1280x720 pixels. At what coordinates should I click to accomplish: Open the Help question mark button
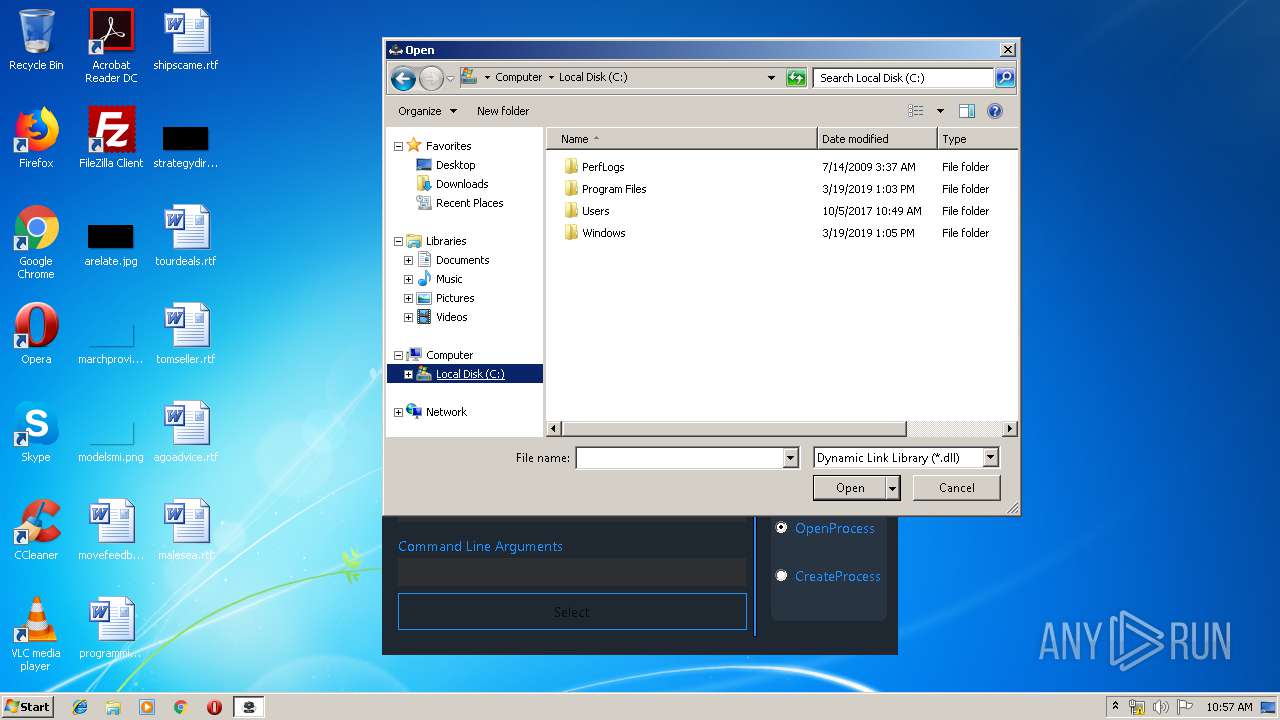click(995, 111)
